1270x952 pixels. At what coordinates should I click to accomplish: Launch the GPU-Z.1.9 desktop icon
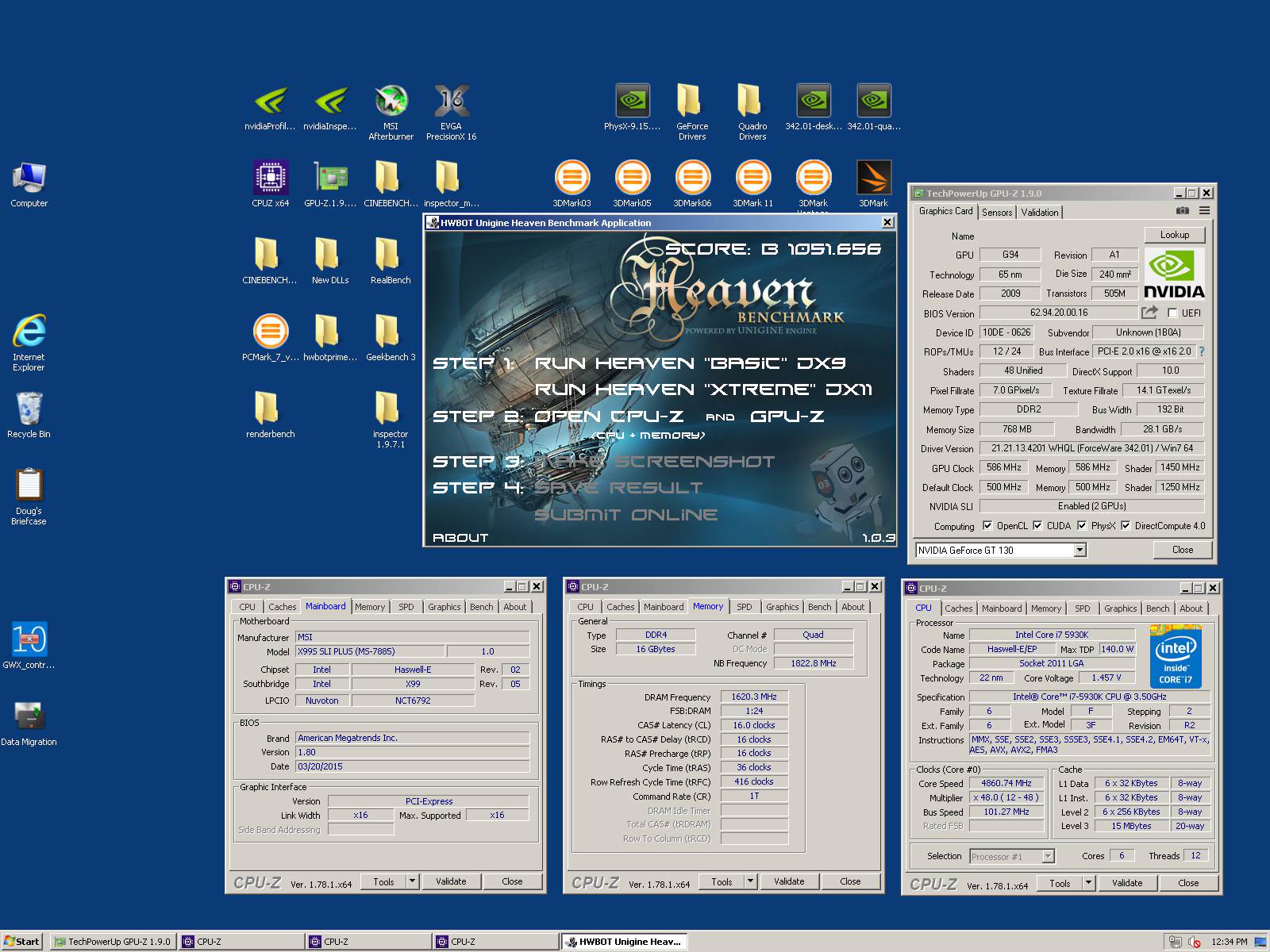[x=330, y=184]
